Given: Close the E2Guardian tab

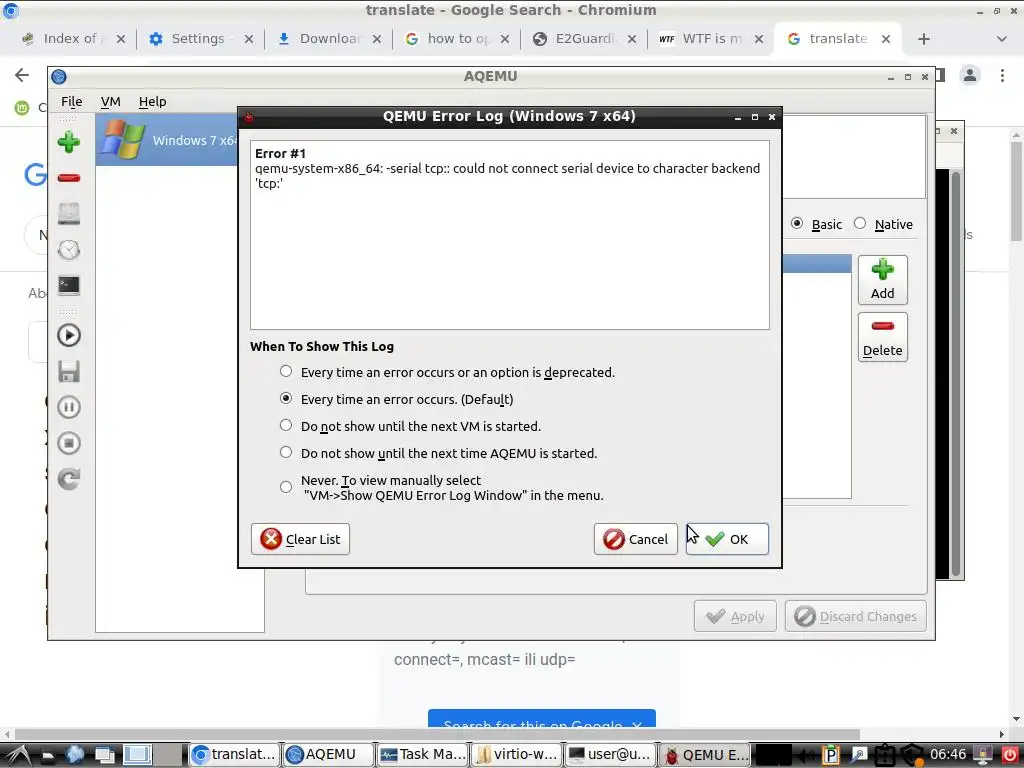Looking at the screenshot, I should click(x=632, y=39).
